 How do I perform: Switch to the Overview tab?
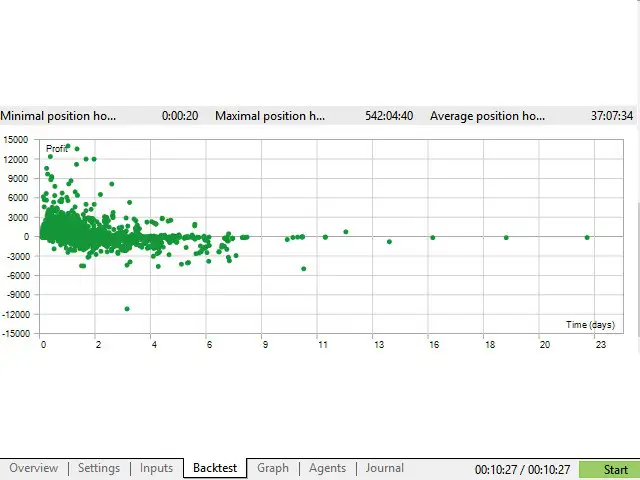pyautogui.click(x=33, y=468)
